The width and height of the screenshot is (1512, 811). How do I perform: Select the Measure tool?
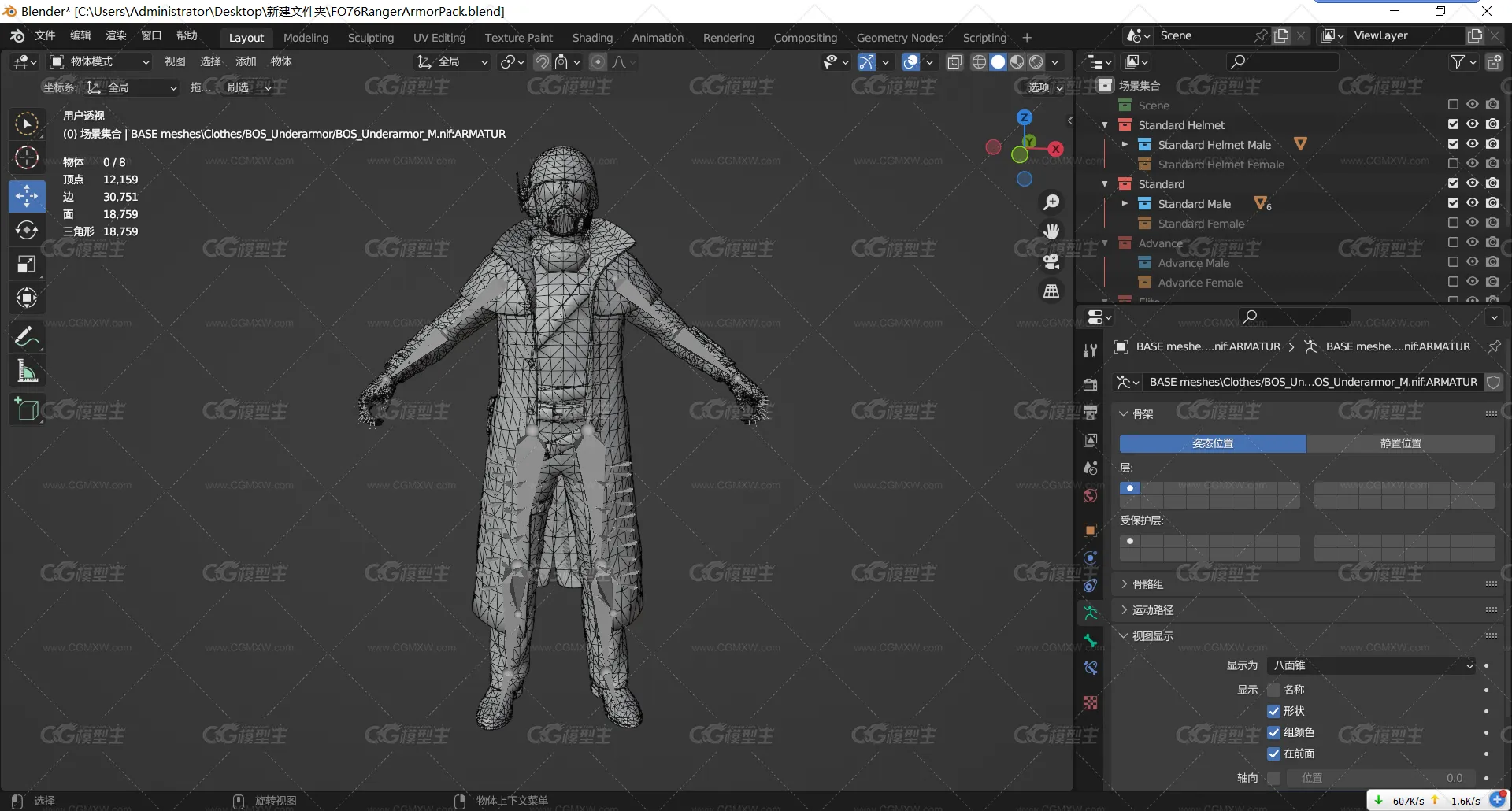click(27, 371)
